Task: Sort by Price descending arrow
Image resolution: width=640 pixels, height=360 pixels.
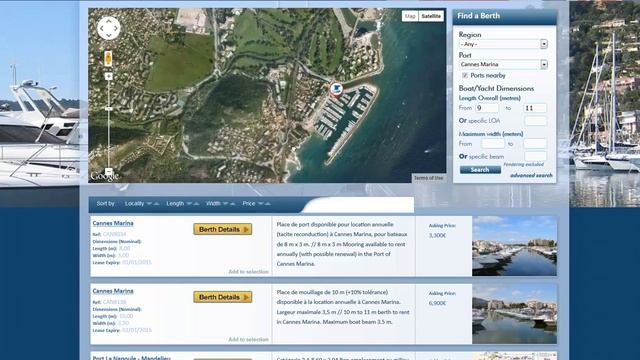Action: click(260, 204)
